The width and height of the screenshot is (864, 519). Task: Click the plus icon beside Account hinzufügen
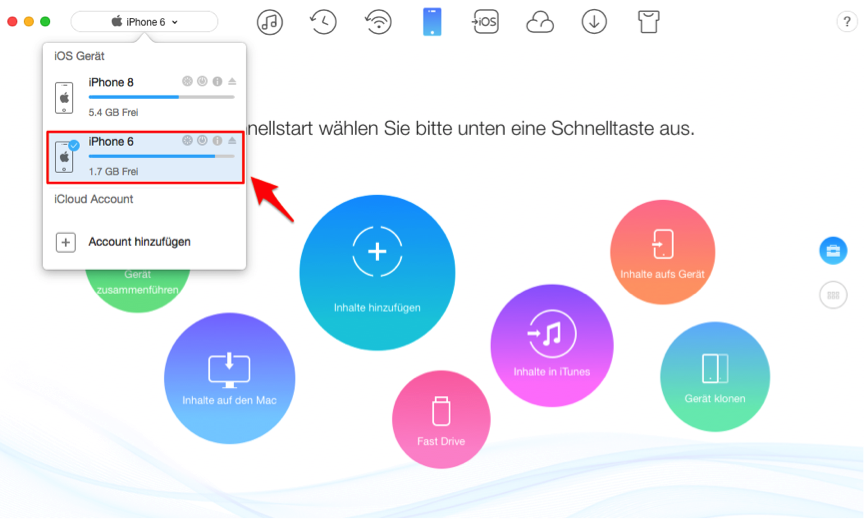tap(66, 242)
